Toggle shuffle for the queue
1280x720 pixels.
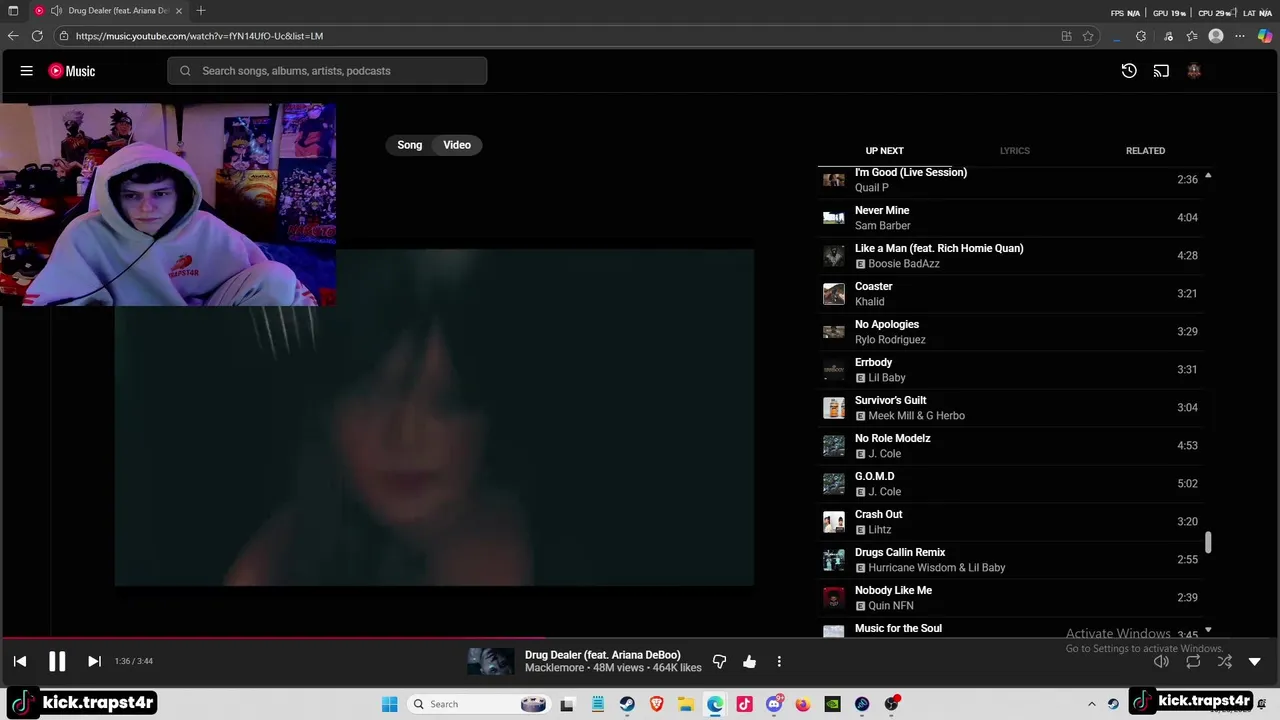1225,661
